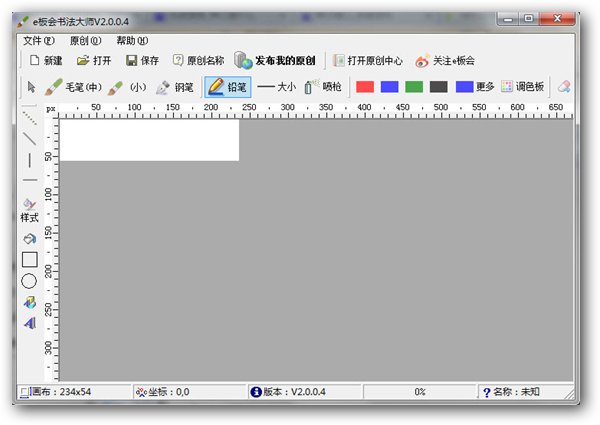Save the canvas with 保存
The image size is (600, 425).
click(x=142, y=60)
